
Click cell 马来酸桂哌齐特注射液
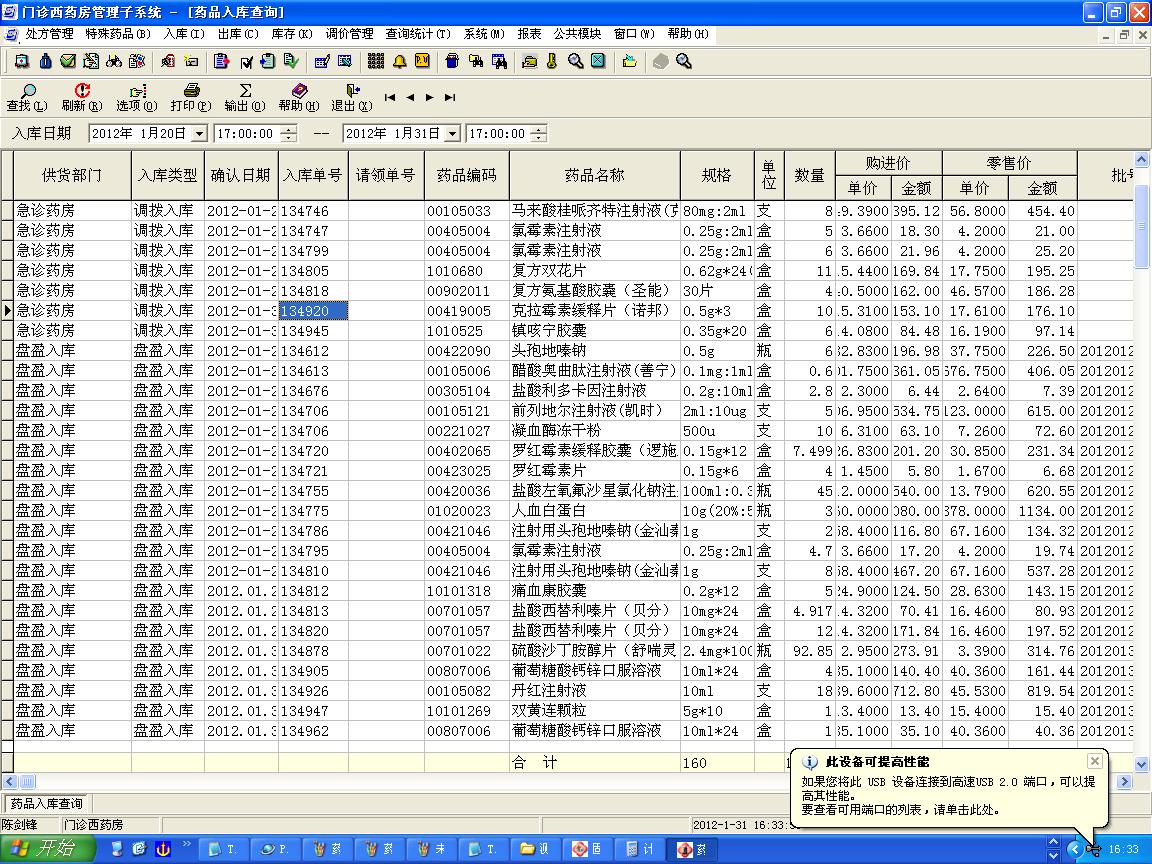594,211
